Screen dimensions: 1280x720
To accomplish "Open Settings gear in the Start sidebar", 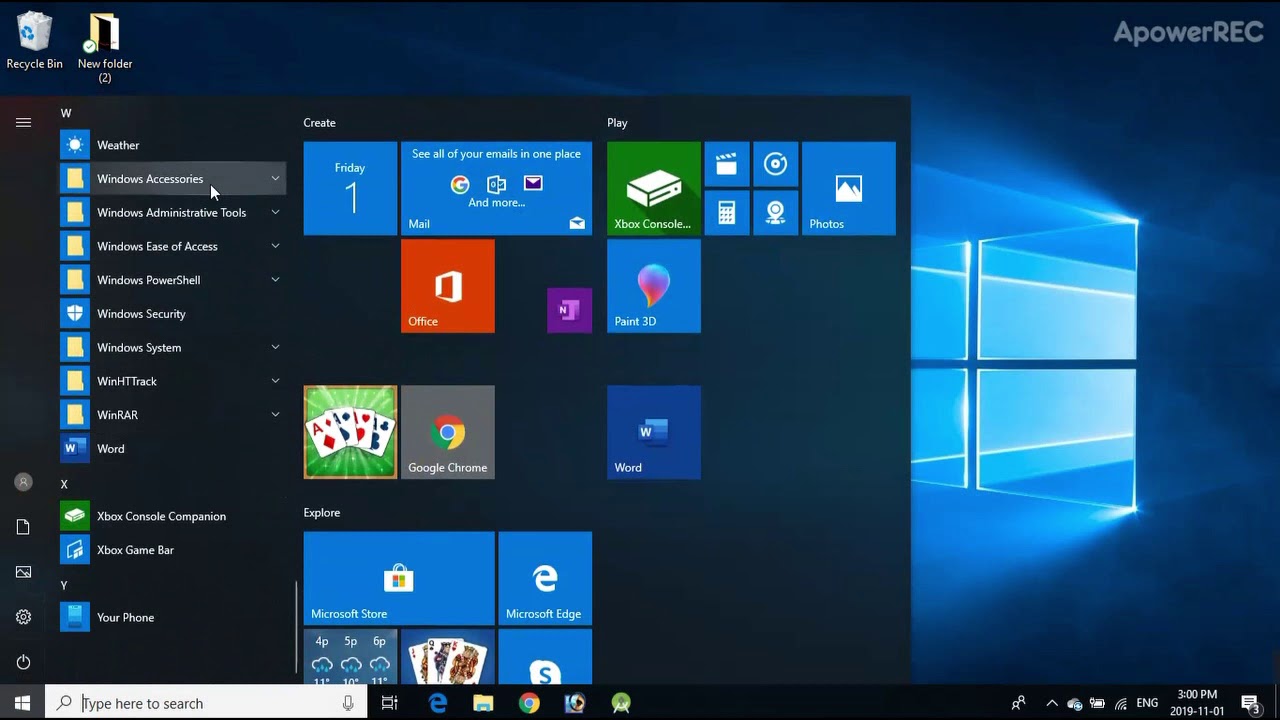I will coord(23,617).
